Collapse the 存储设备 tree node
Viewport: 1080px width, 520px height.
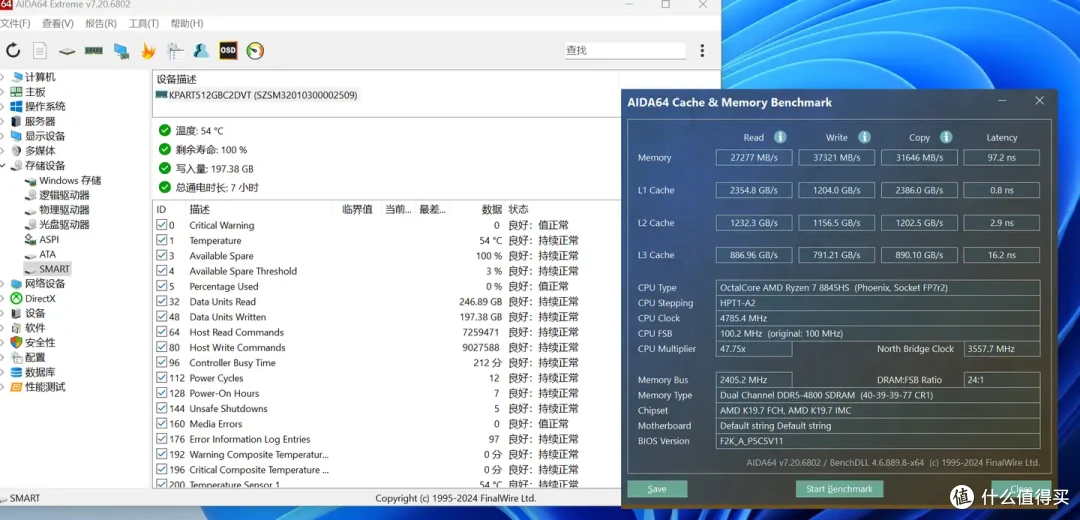tap(3, 166)
